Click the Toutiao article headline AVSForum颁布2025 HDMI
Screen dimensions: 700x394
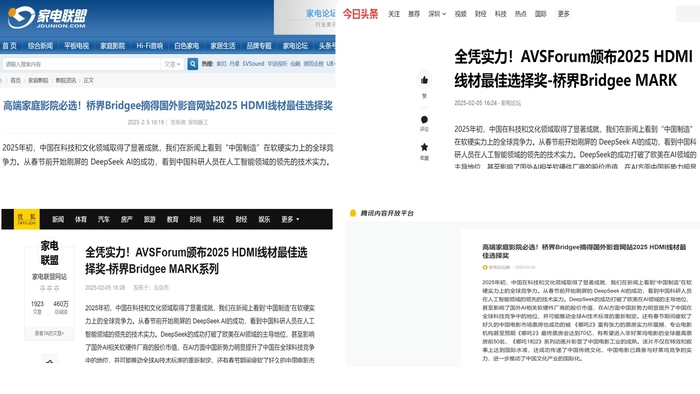click(573, 69)
